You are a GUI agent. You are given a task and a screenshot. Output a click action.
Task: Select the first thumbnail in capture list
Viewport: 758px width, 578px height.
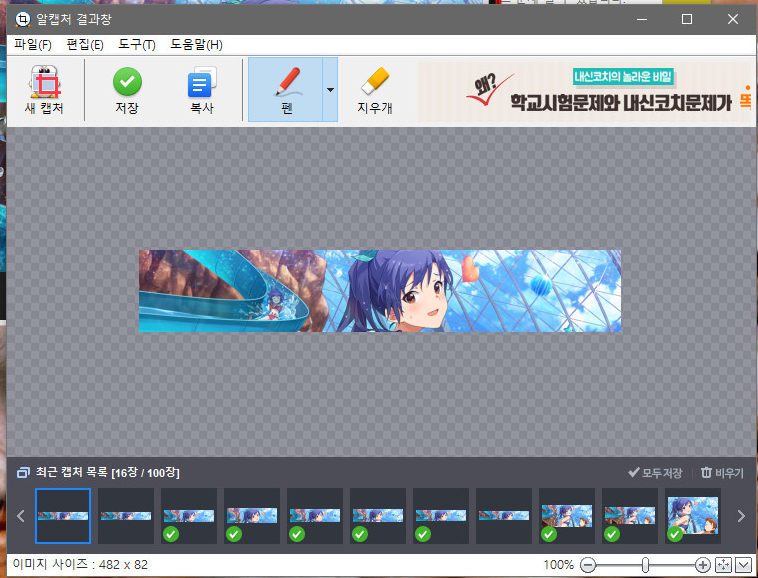[63, 516]
